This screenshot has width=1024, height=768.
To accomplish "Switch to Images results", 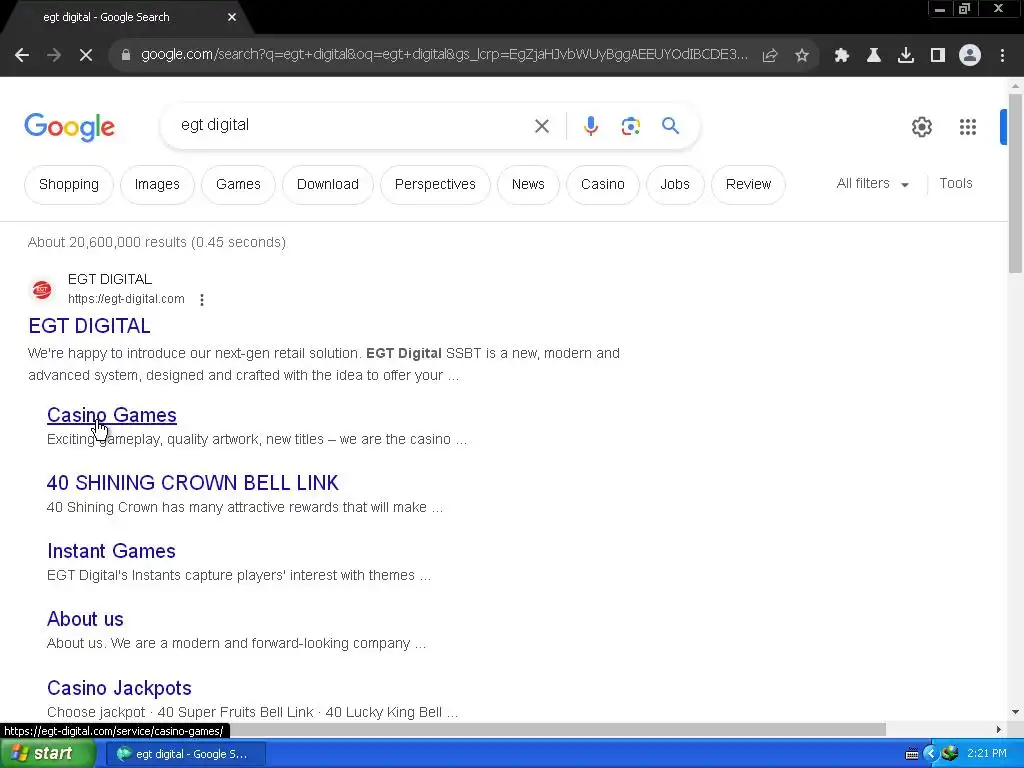I will click(x=157, y=185).
